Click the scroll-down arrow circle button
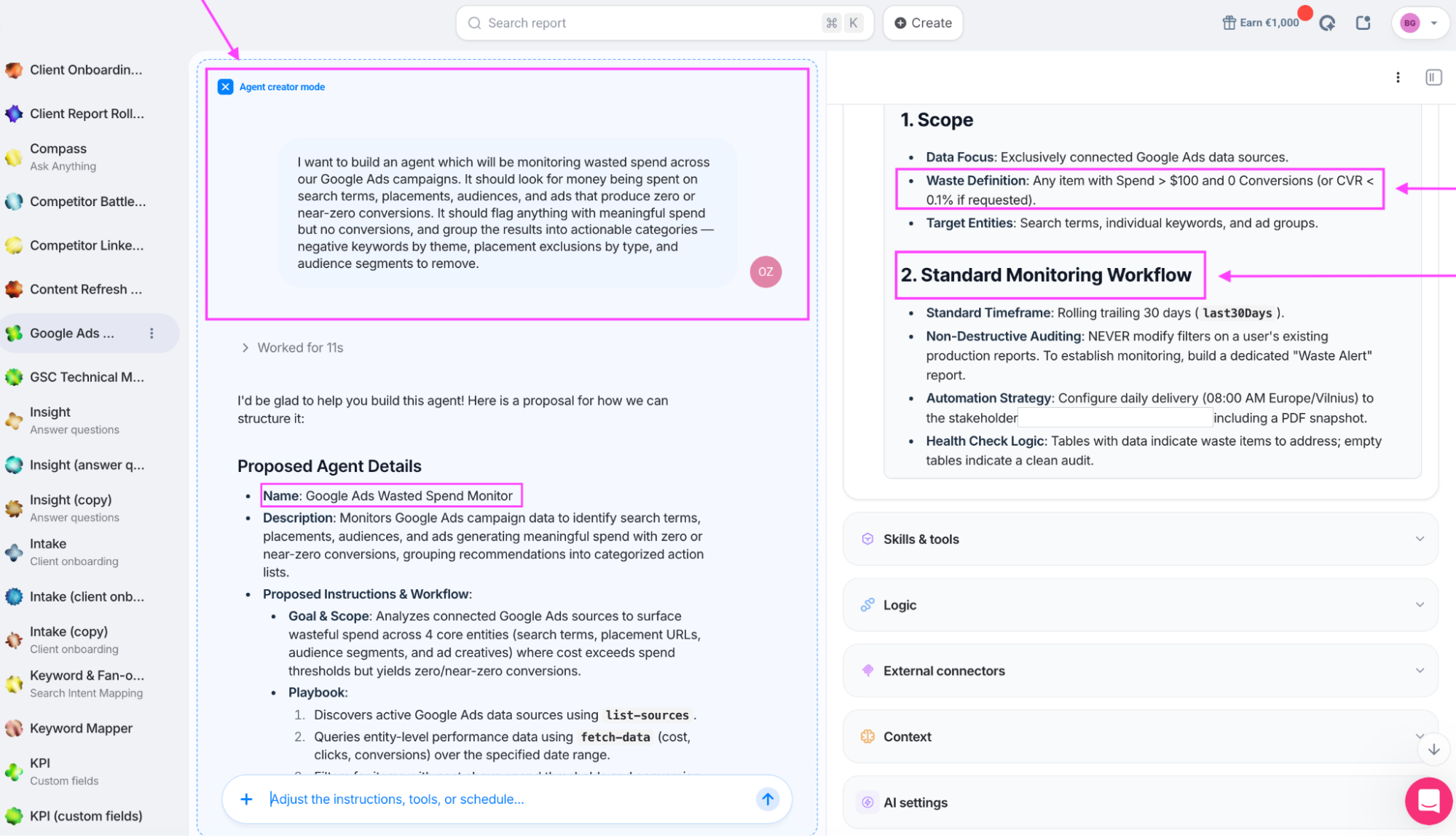This screenshot has width=1456, height=836. (1433, 749)
